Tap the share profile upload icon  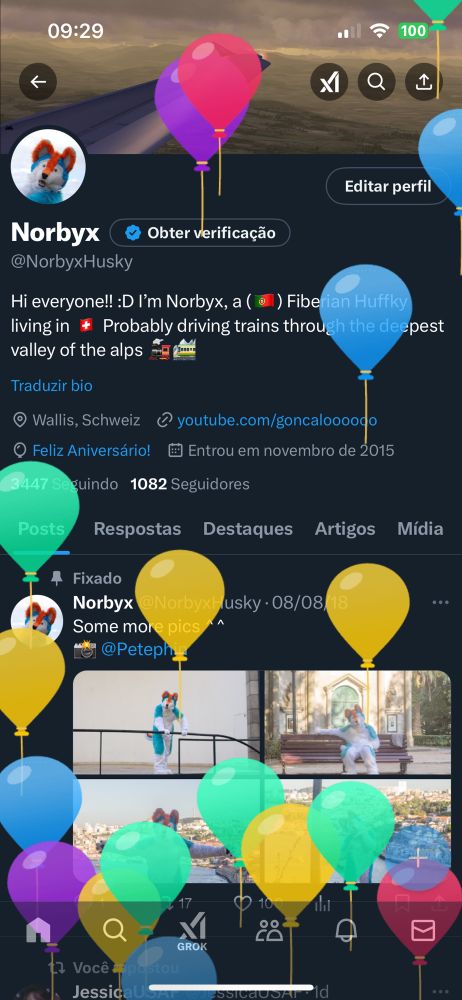click(424, 82)
